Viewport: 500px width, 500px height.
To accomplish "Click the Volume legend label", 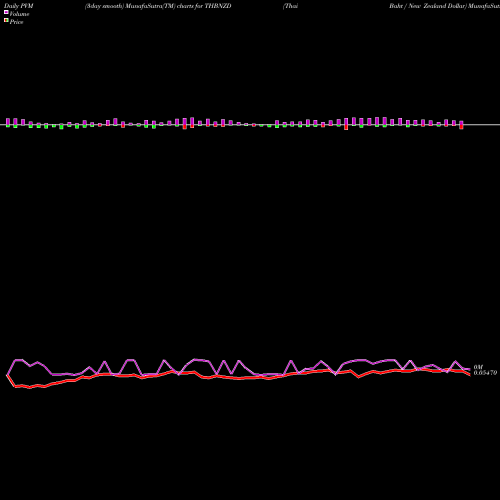I will pos(19,14).
